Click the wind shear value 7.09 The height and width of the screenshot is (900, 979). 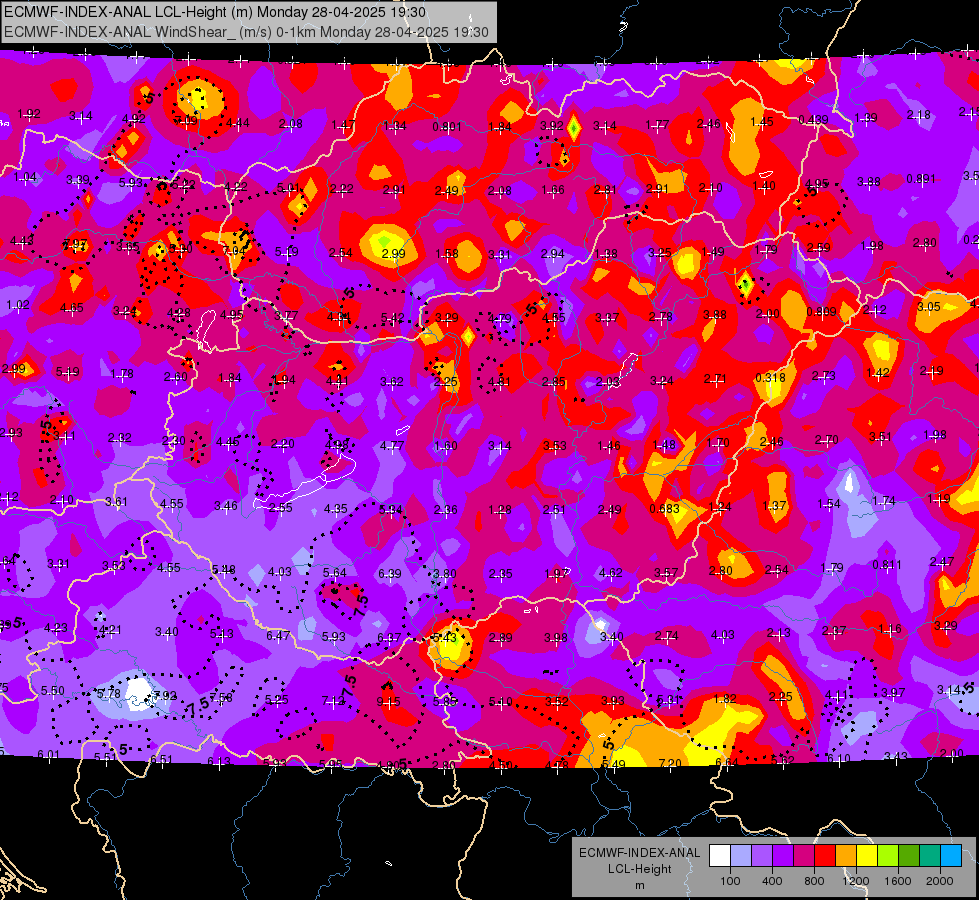186,121
